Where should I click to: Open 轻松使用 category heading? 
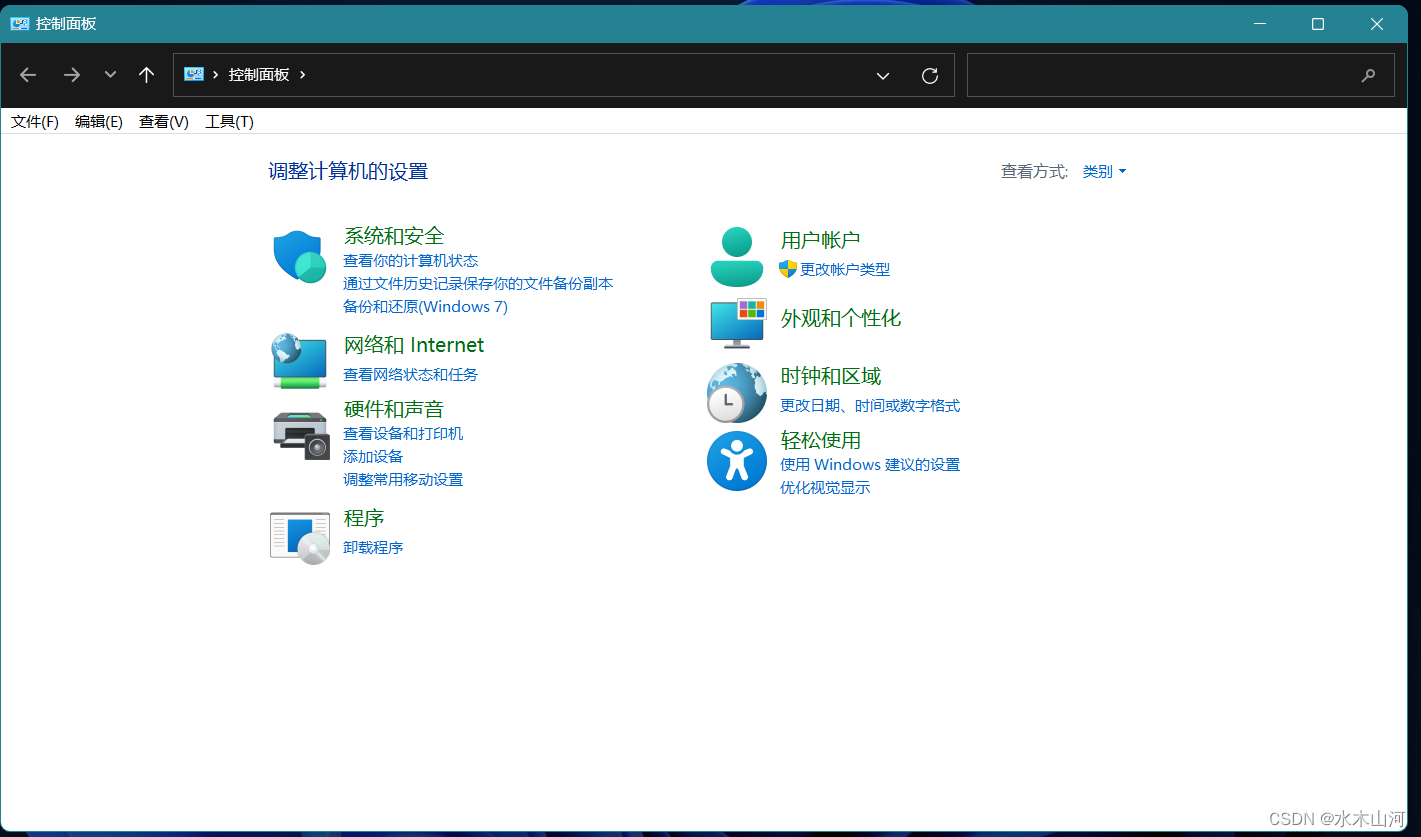(x=821, y=440)
